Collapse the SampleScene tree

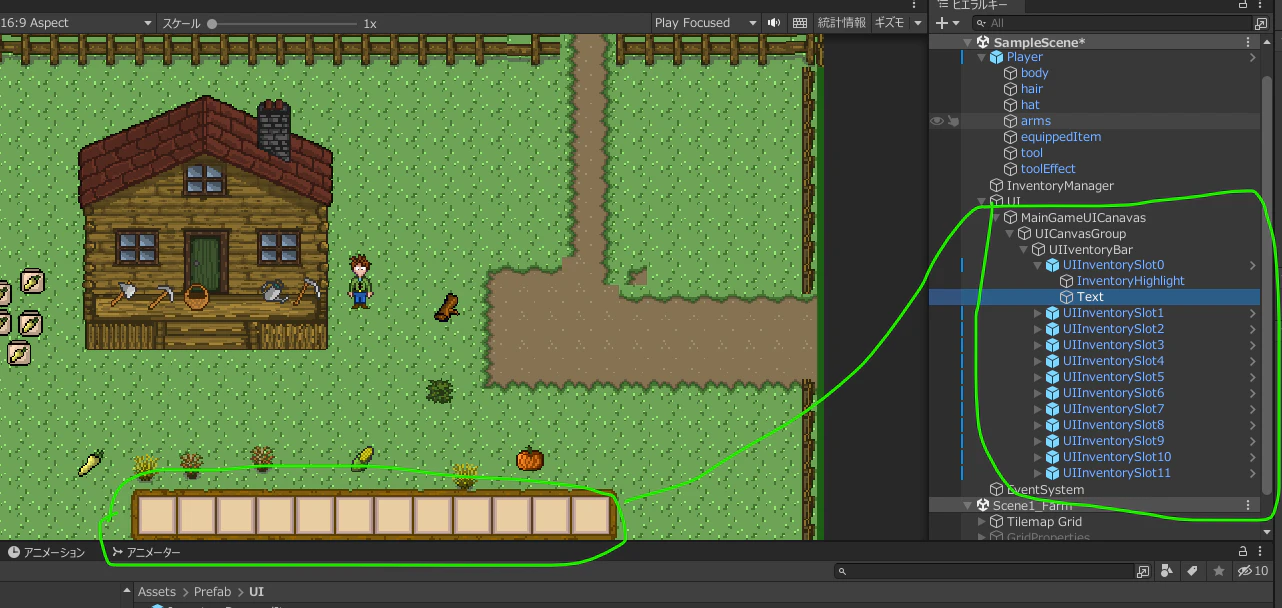(967, 42)
